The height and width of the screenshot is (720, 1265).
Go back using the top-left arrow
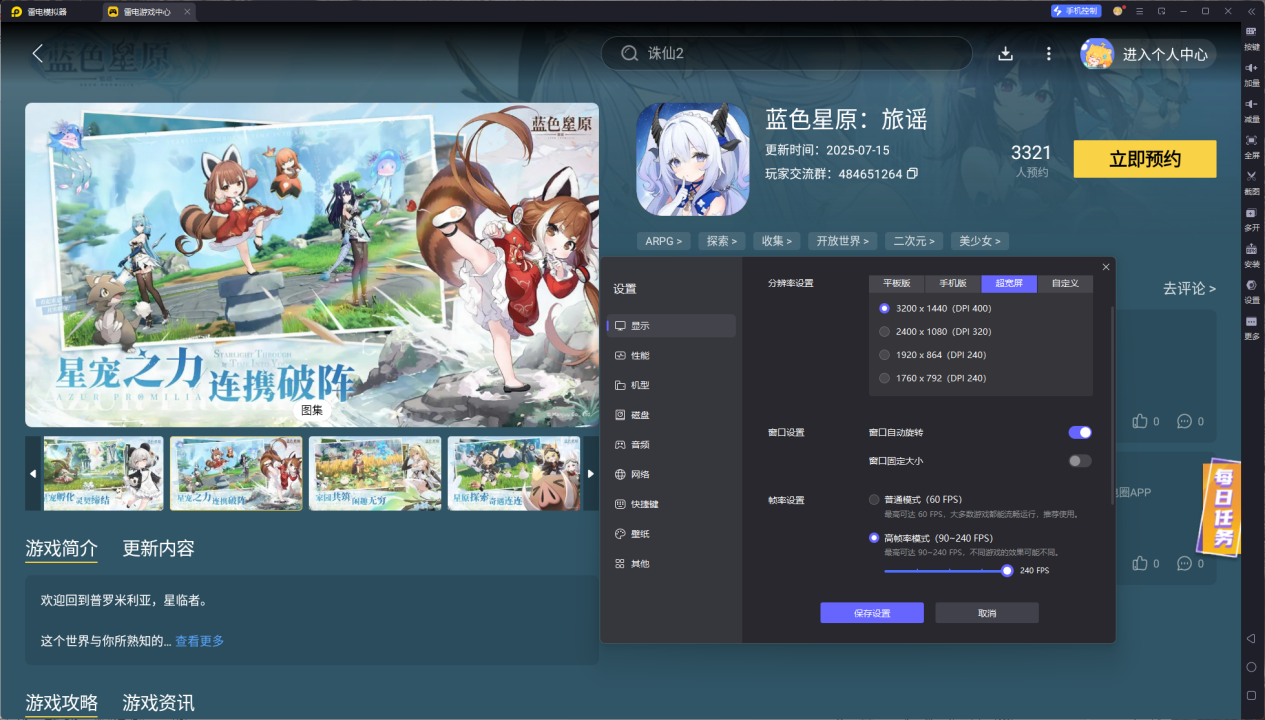38,53
